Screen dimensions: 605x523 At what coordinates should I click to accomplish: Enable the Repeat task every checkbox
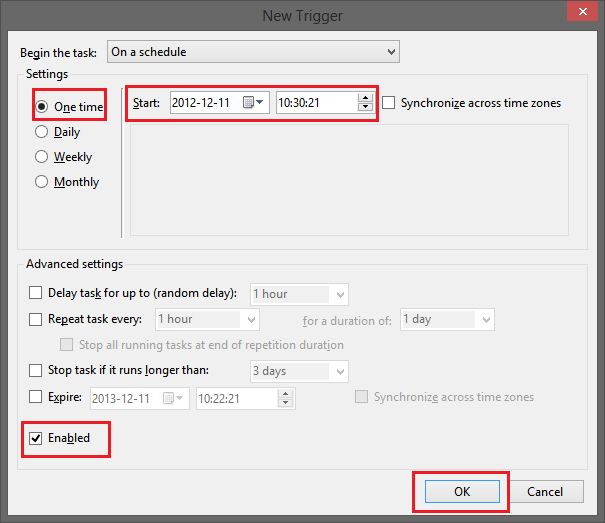(35, 319)
